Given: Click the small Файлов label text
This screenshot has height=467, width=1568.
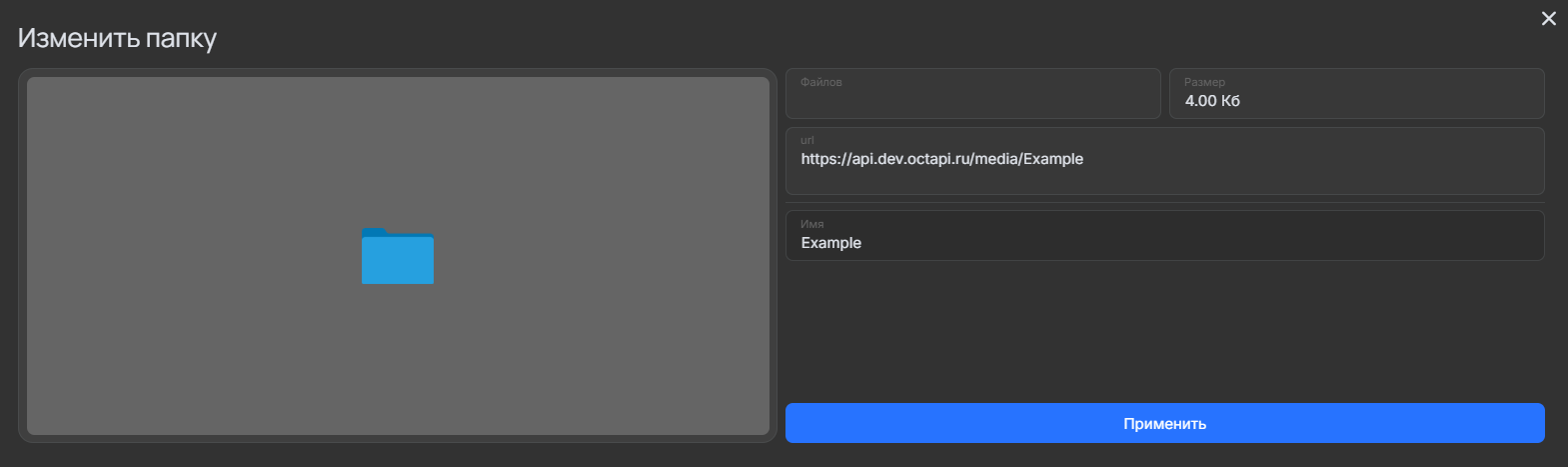Looking at the screenshot, I should coord(820,82).
